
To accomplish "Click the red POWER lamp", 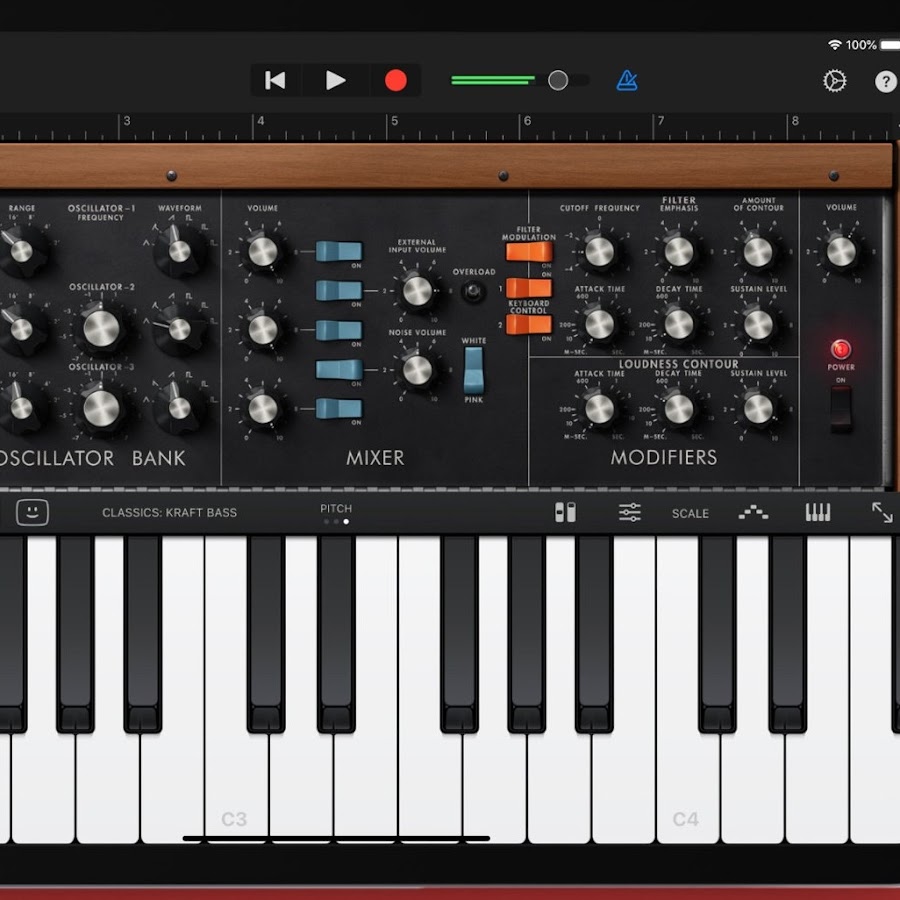I will (841, 349).
